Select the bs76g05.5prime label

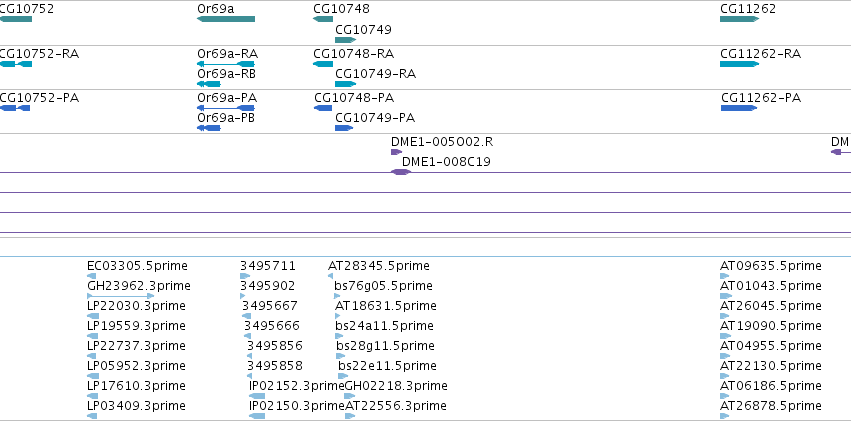pyautogui.click(x=384, y=286)
